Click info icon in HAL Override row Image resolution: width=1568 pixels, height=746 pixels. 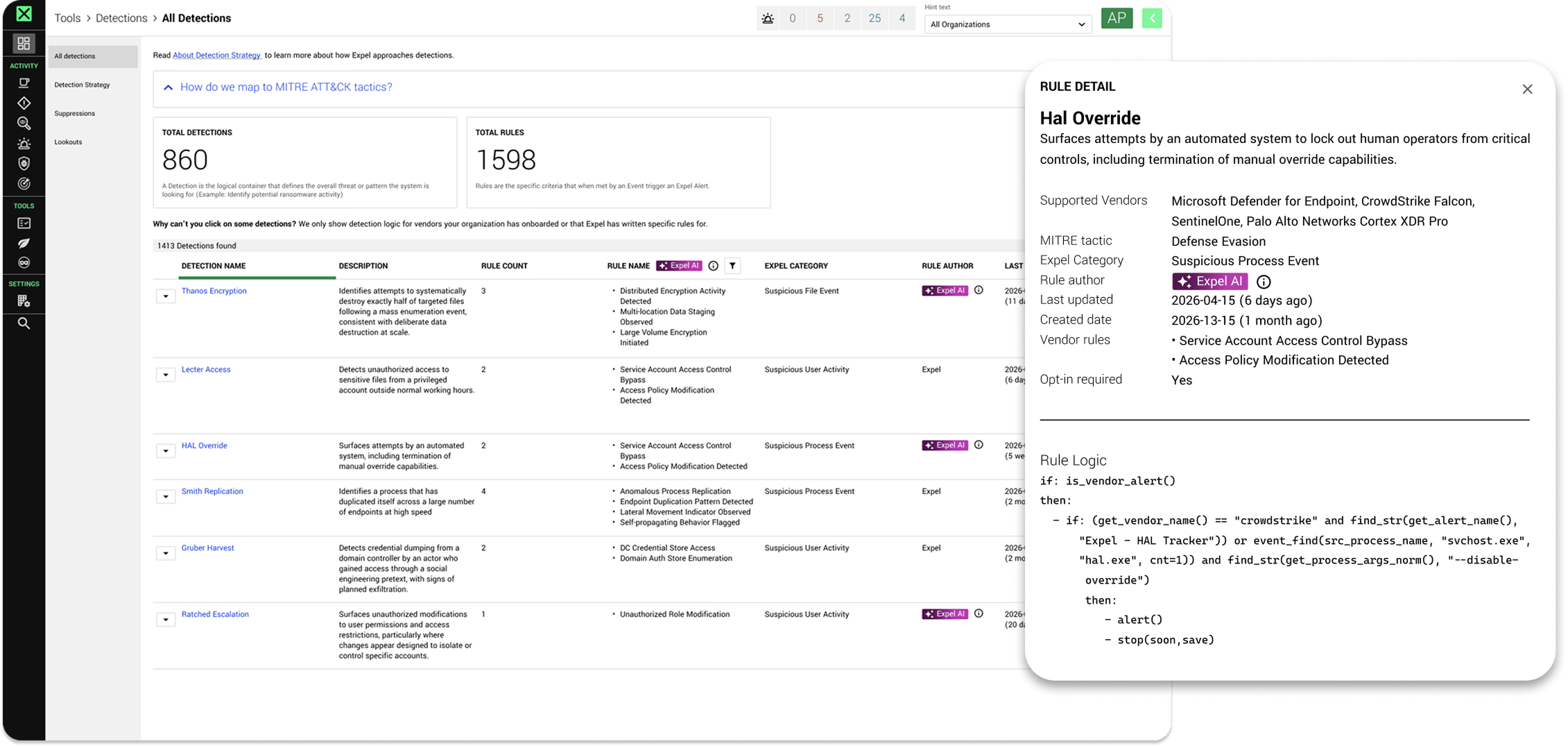point(979,445)
